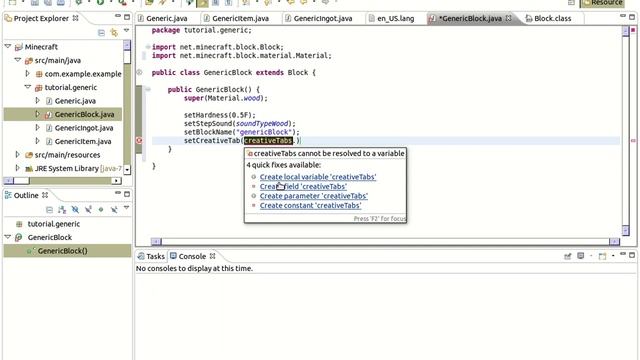Open the Outline view menu arrow
This screenshot has height=360, width=640.
click(x=127, y=208)
